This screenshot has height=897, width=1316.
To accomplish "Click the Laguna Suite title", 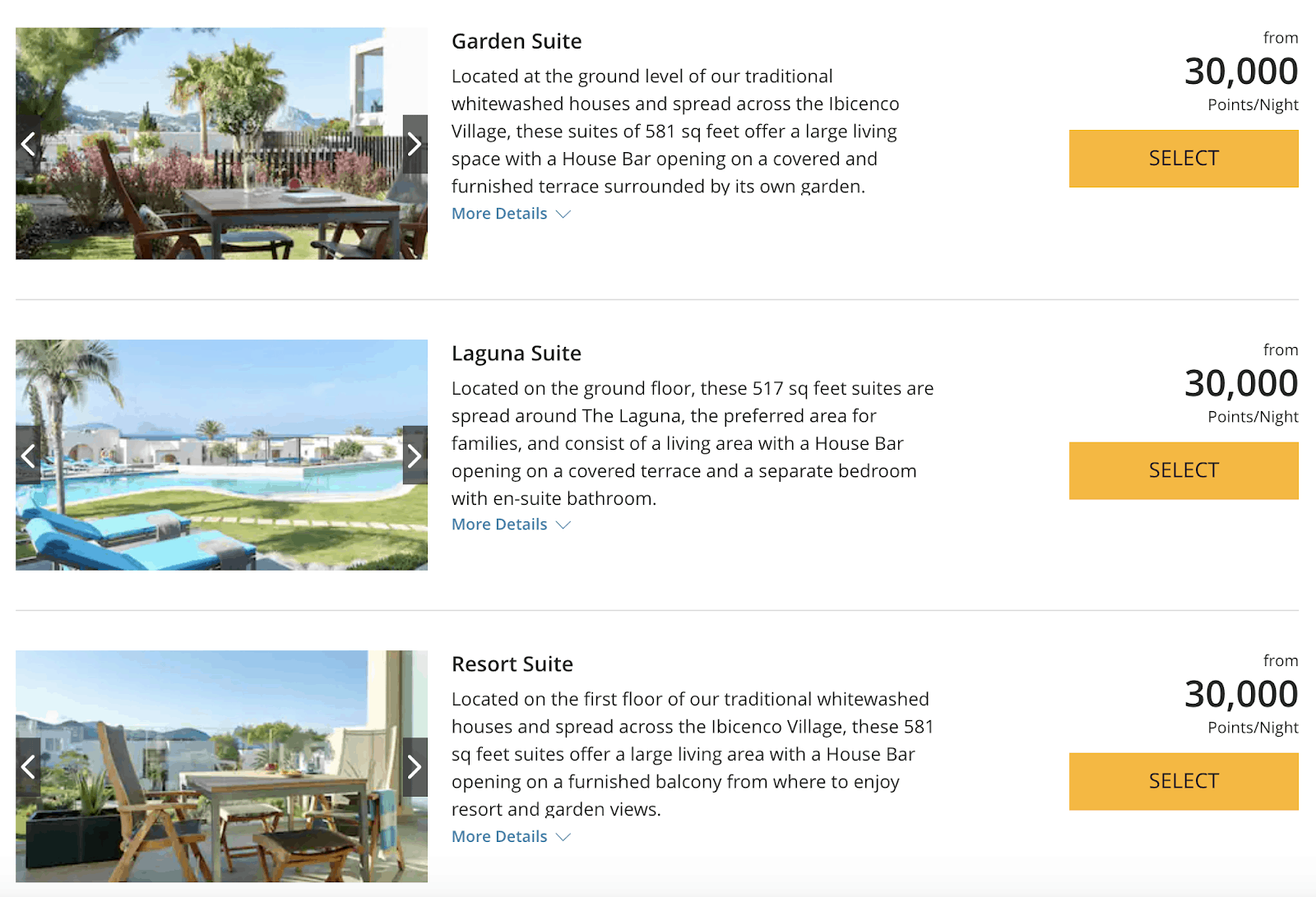I will pyautogui.click(x=517, y=354).
